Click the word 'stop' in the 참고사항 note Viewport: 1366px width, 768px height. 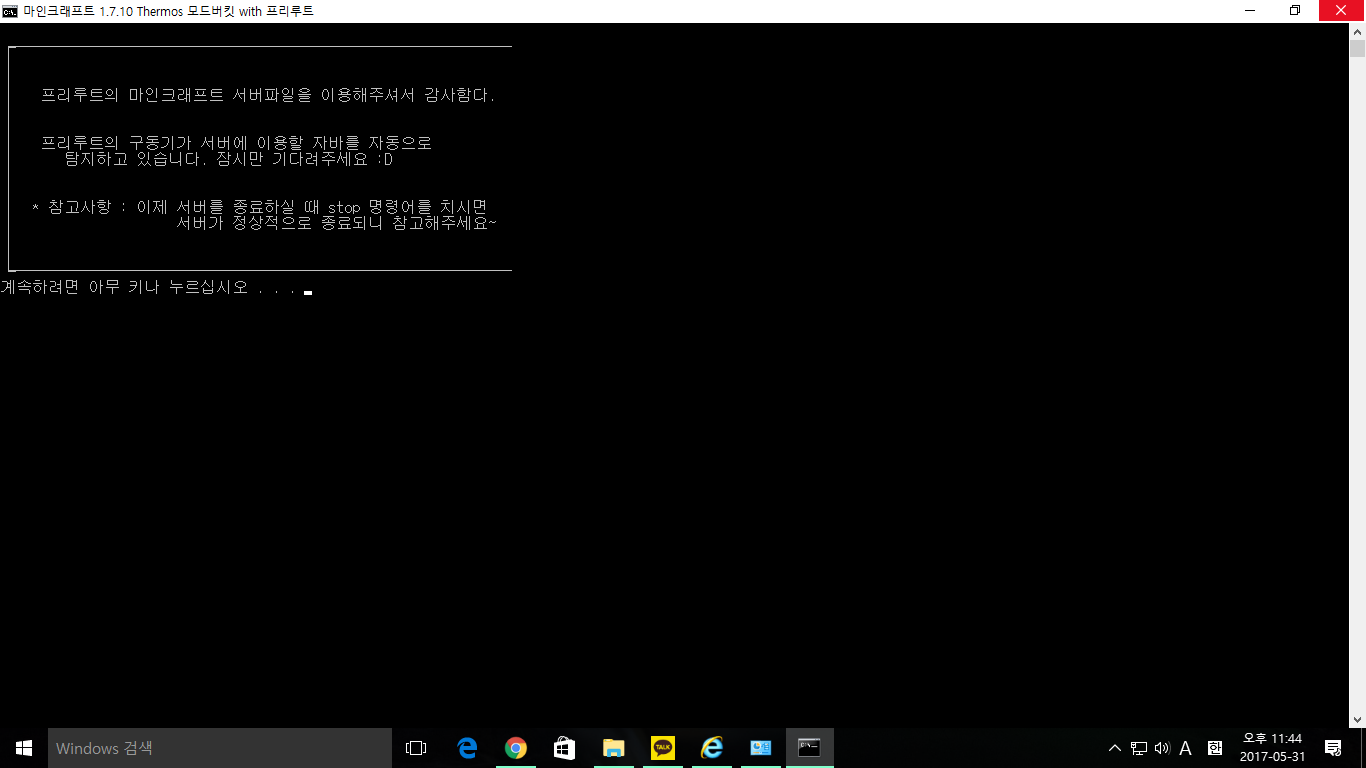[343, 208]
